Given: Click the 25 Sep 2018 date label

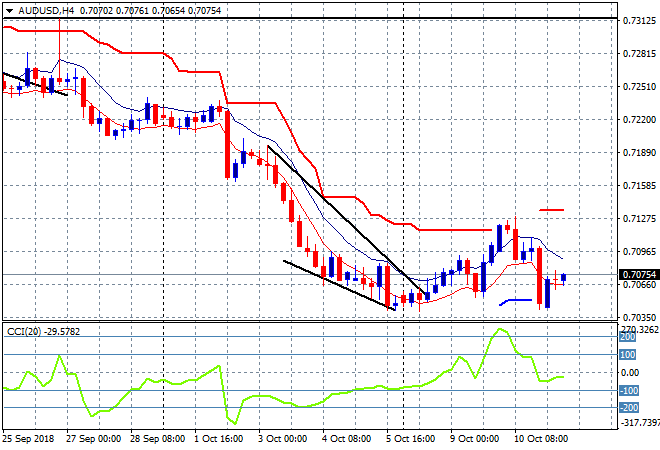Looking at the screenshot, I should 28,439.
